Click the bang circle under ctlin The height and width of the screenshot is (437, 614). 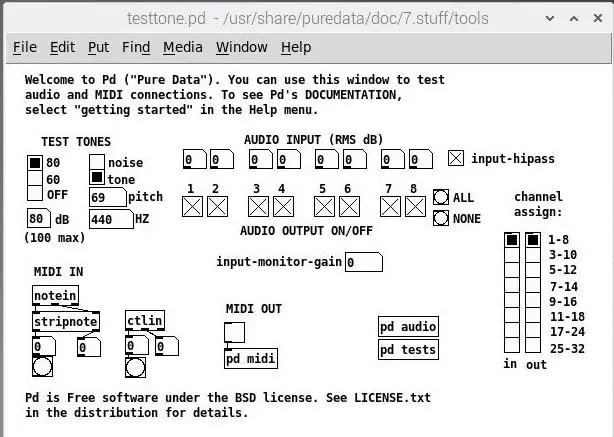point(135,367)
